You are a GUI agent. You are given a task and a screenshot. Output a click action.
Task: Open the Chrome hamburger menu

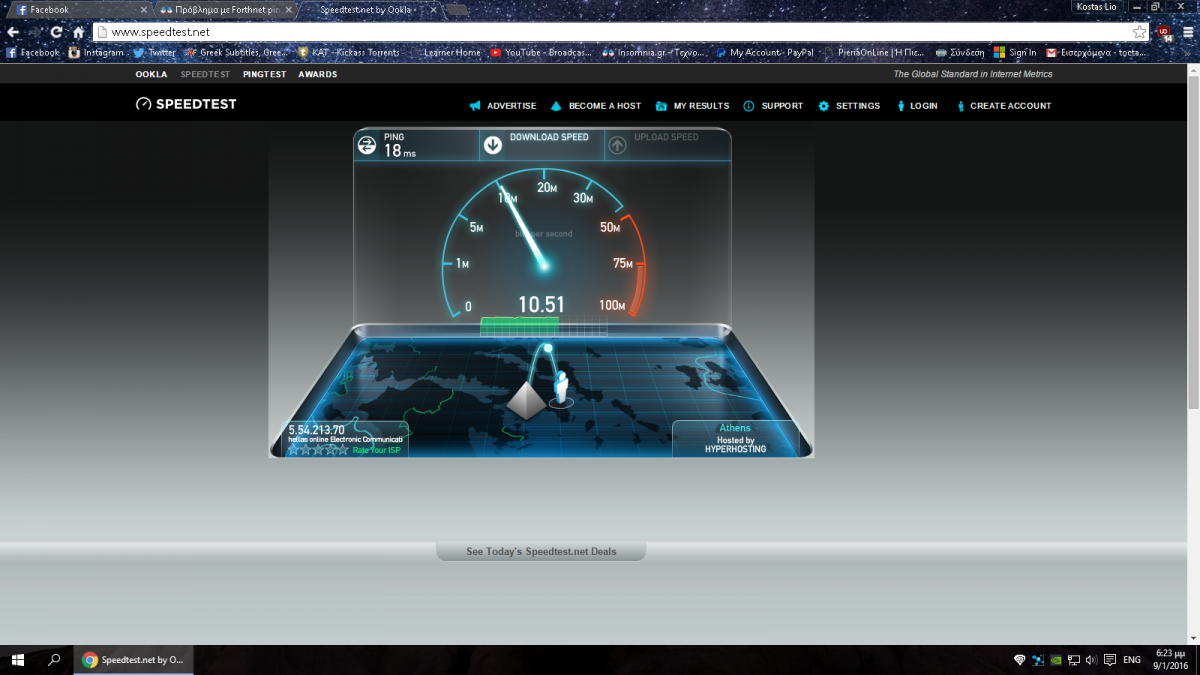[1187, 32]
